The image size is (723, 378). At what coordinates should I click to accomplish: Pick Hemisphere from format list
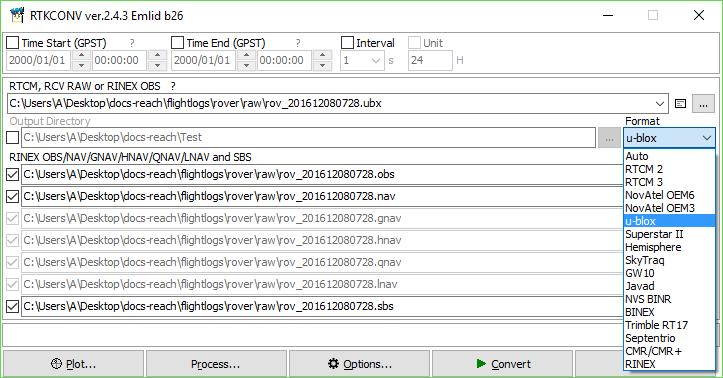(669, 247)
